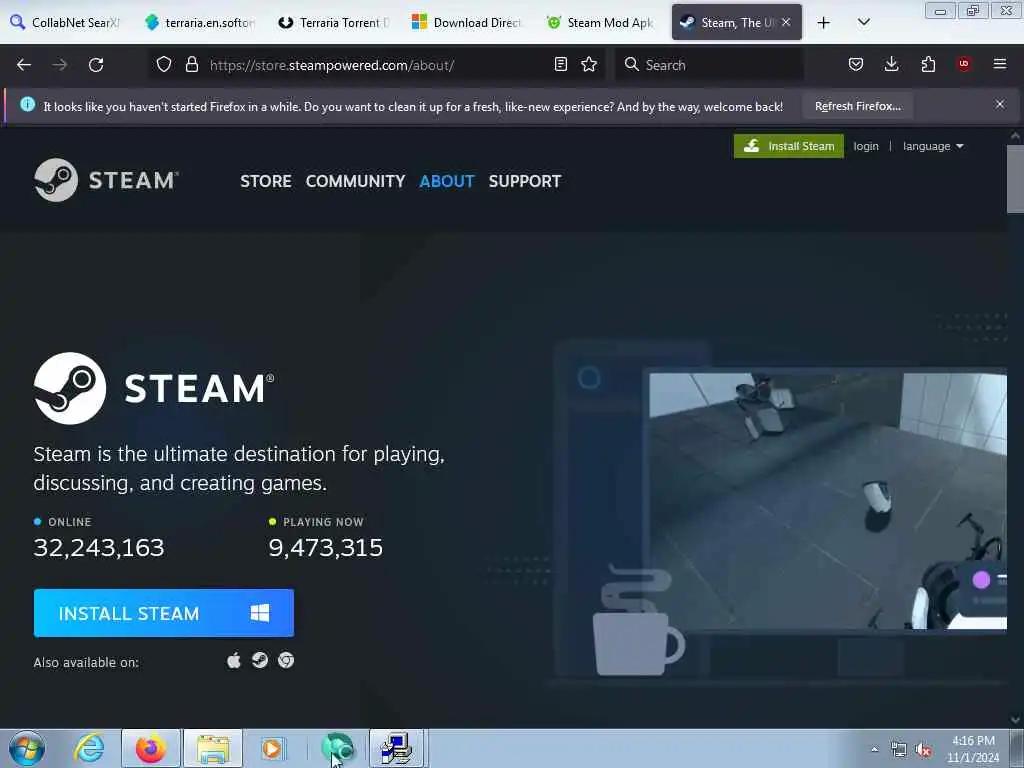The height and width of the screenshot is (768, 1024).
Task: Open tracking protection shield icon
Action: (x=164, y=64)
